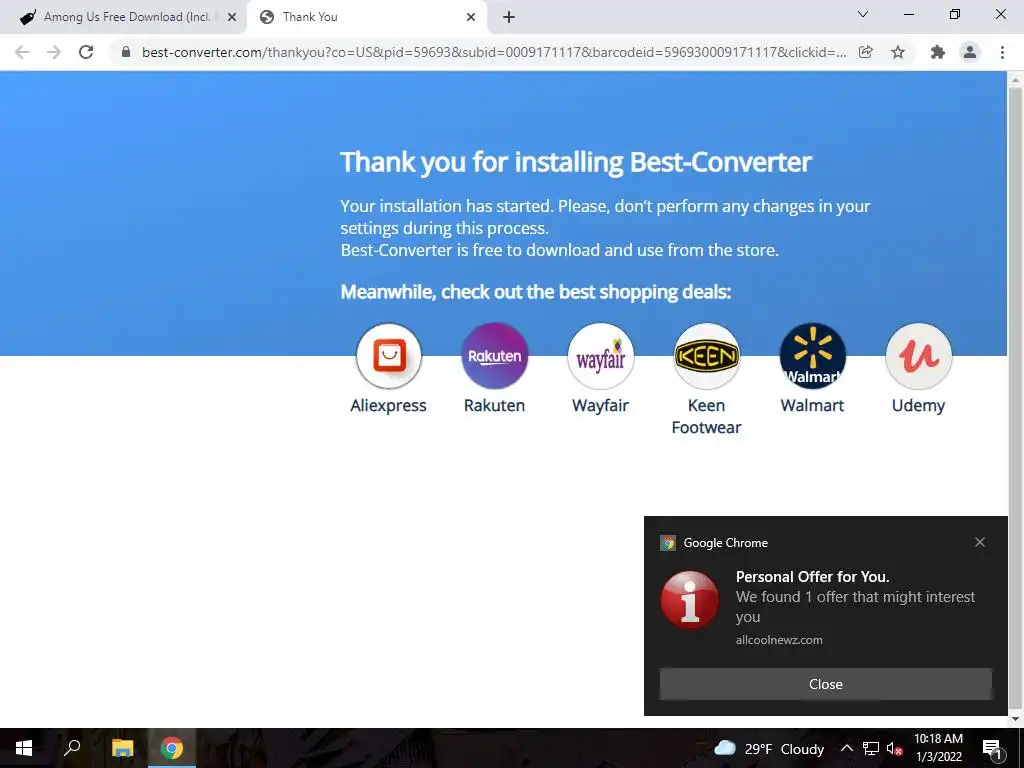
Task: Open the Extensions puzzle menu
Action: click(x=938, y=52)
